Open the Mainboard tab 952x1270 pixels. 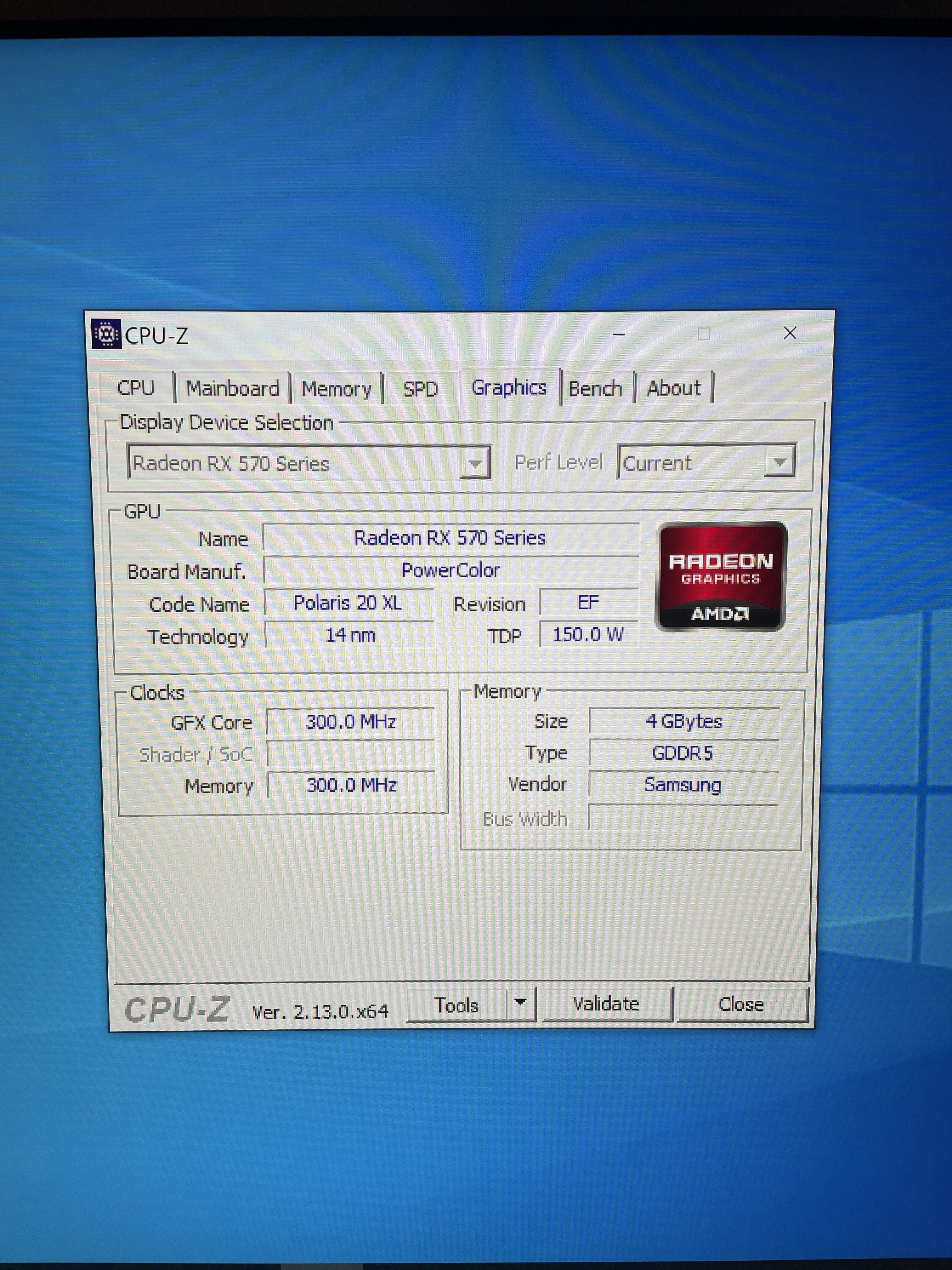232,389
